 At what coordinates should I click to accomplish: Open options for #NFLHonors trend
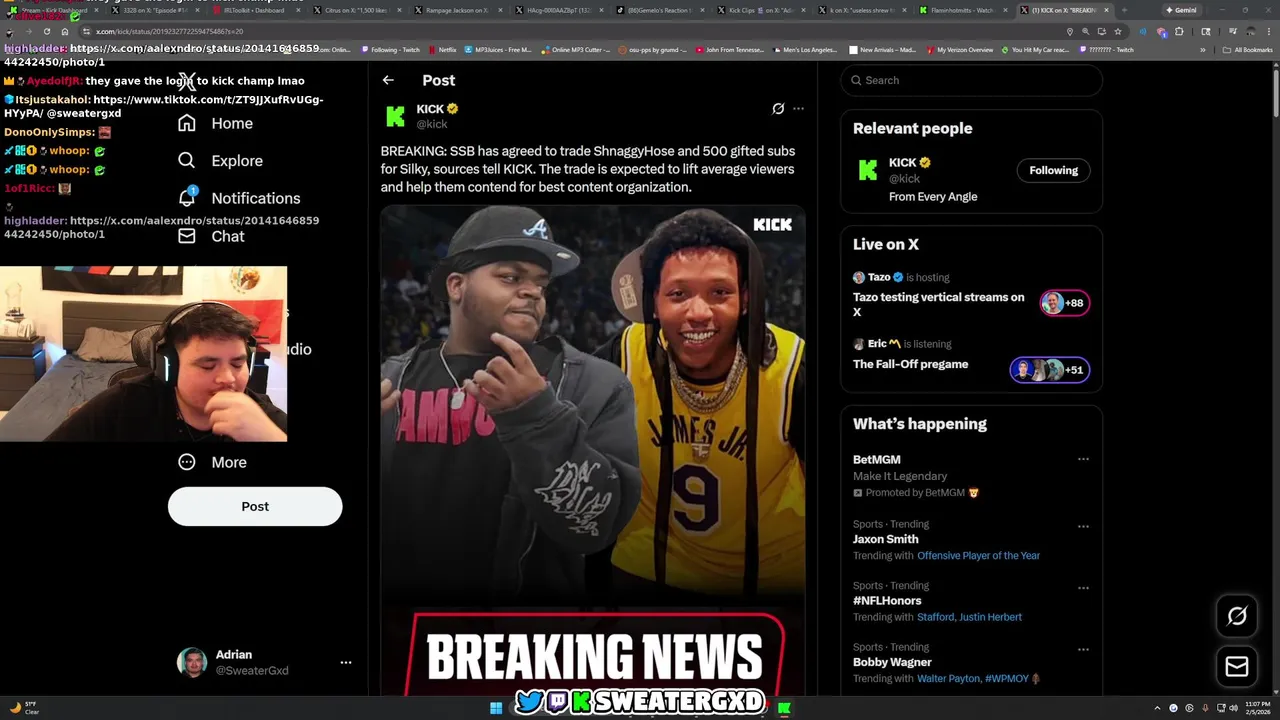pyautogui.click(x=1083, y=588)
